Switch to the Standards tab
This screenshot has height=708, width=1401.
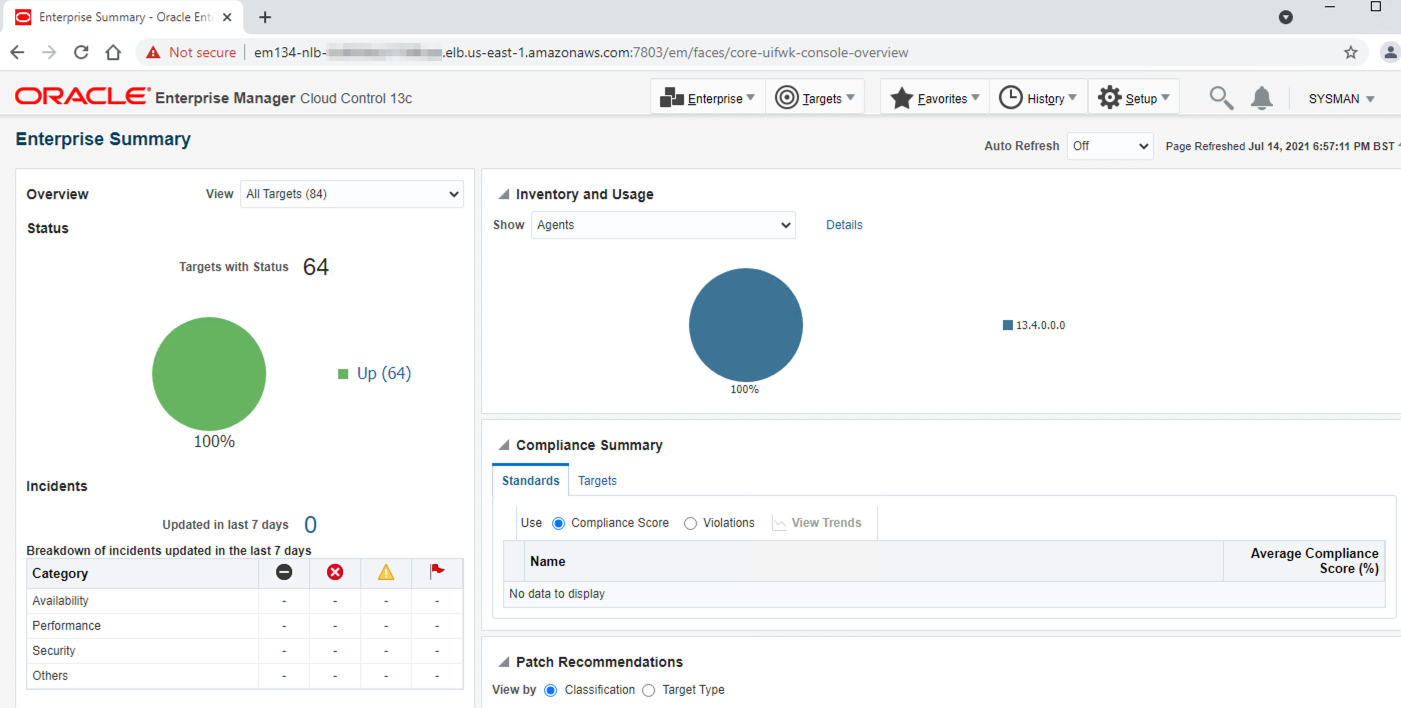pyautogui.click(x=530, y=481)
